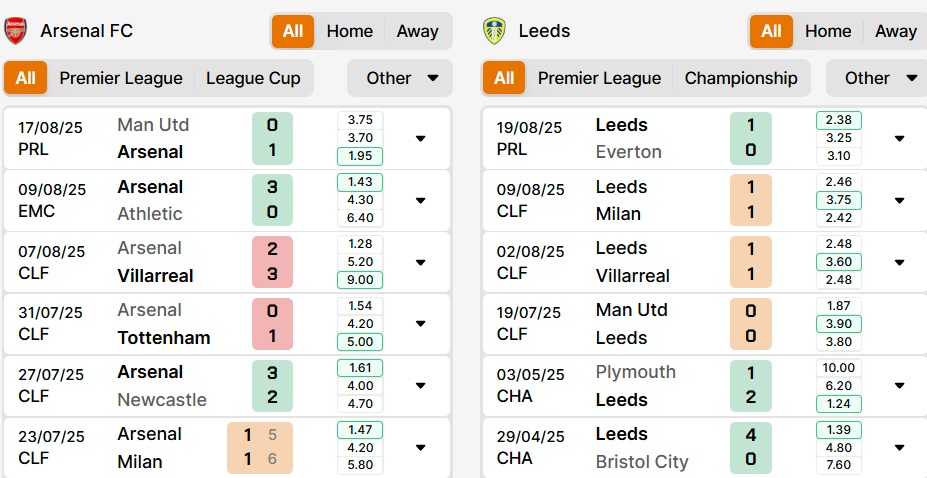Filter Leeds matches by Championship
The width and height of the screenshot is (927, 478).
(741, 78)
